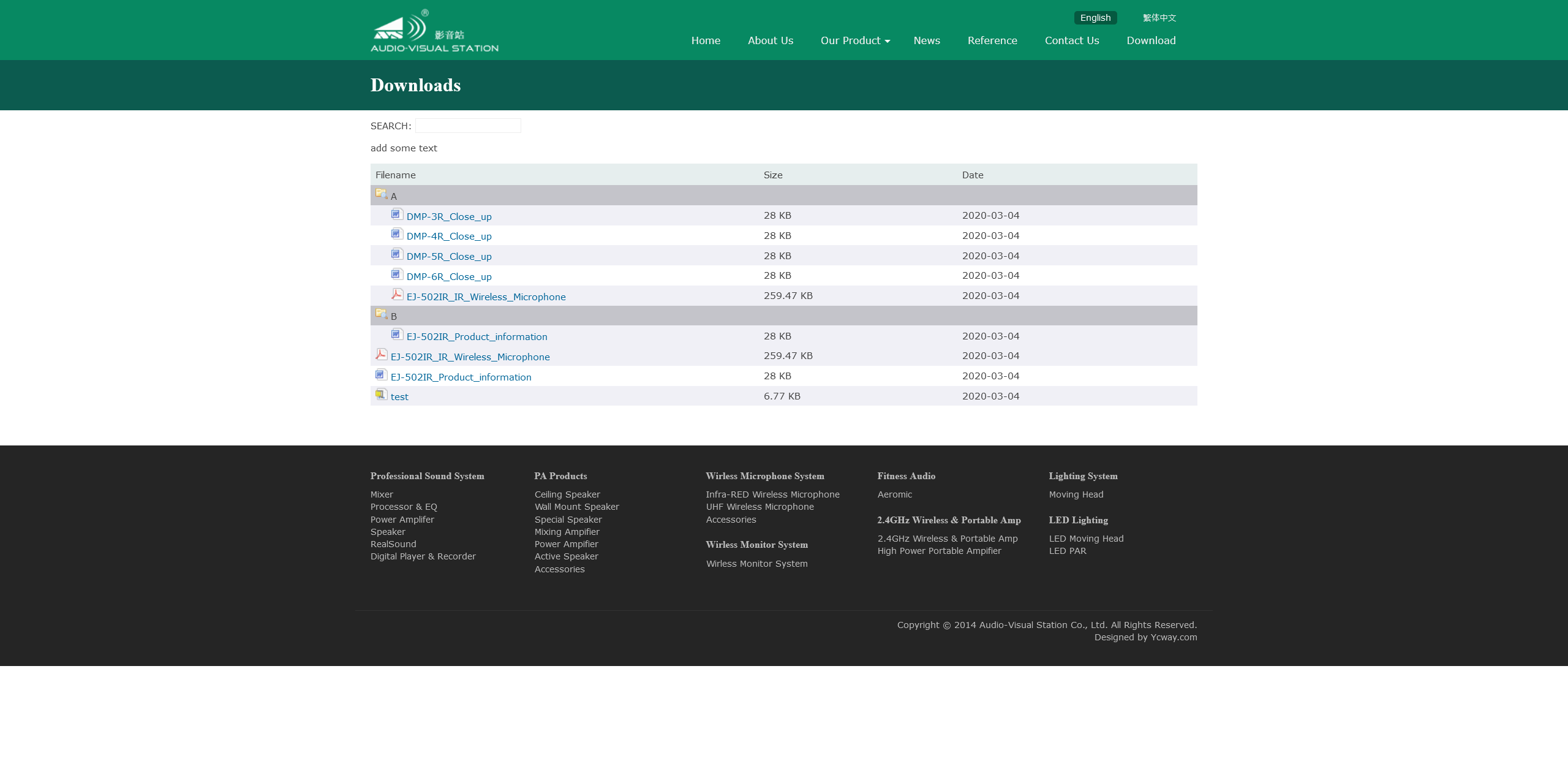This screenshot has height=780, width=1568.
Task: Open High Power Portable Ampifier link
Action: click(939, 551)
